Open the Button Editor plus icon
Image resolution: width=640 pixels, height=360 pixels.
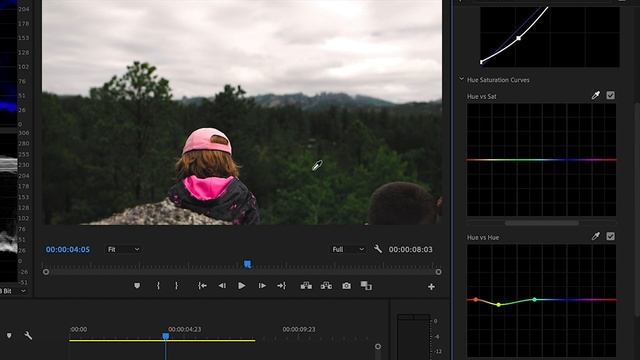click(431, 287)
